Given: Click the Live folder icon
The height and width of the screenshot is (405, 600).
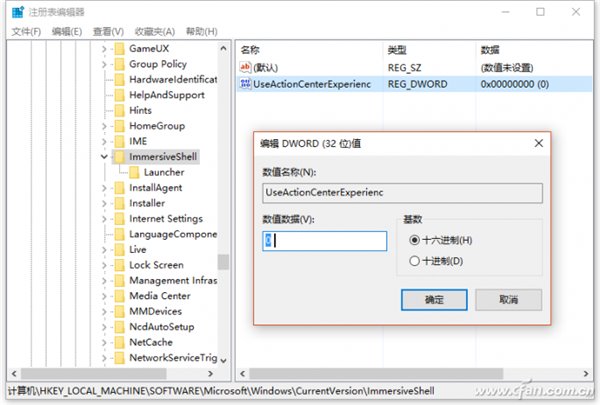Looking at the screenshot, I should [x=120, y=250].
